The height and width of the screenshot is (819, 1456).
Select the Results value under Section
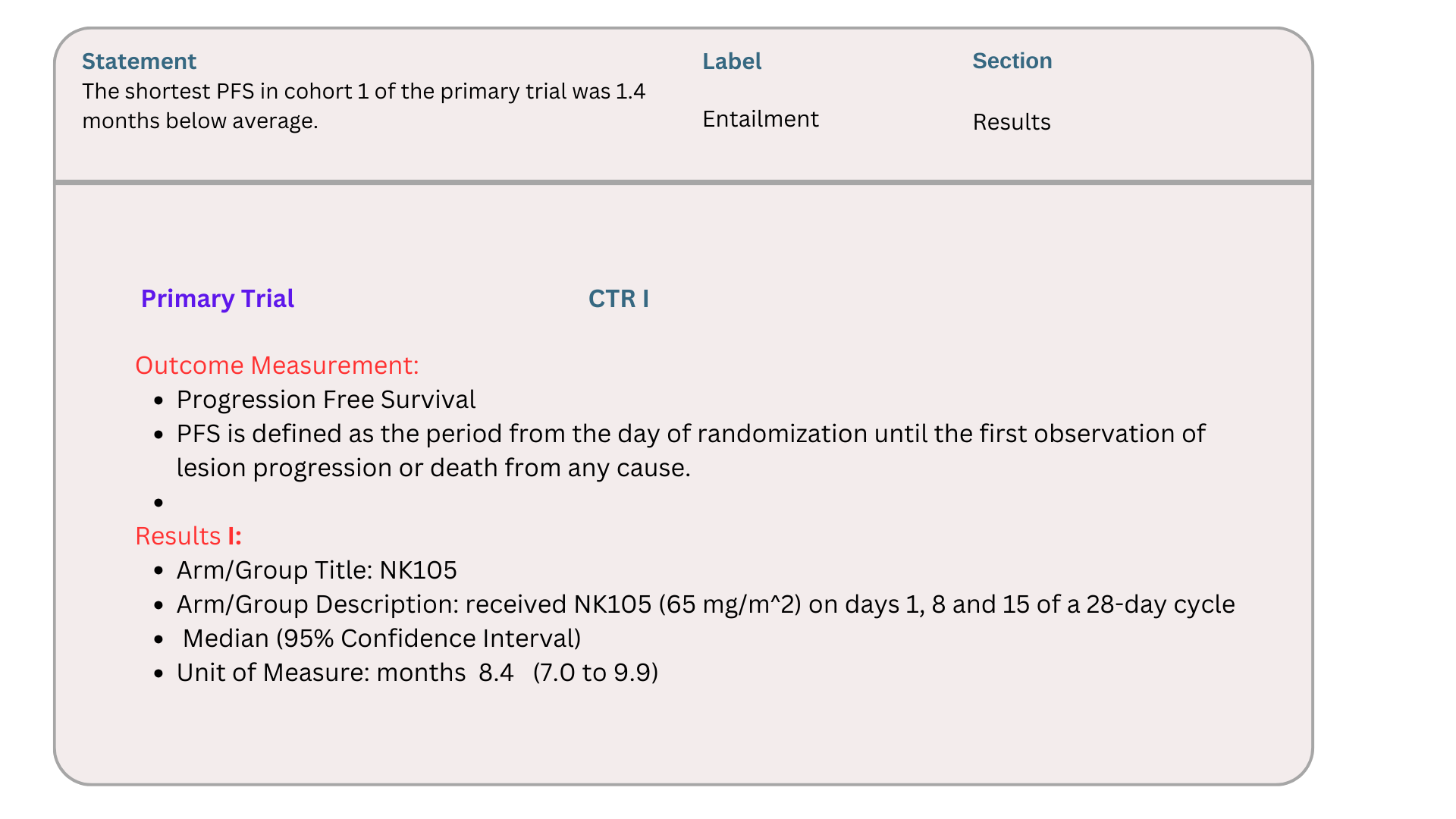click(x=1011, y=122)
